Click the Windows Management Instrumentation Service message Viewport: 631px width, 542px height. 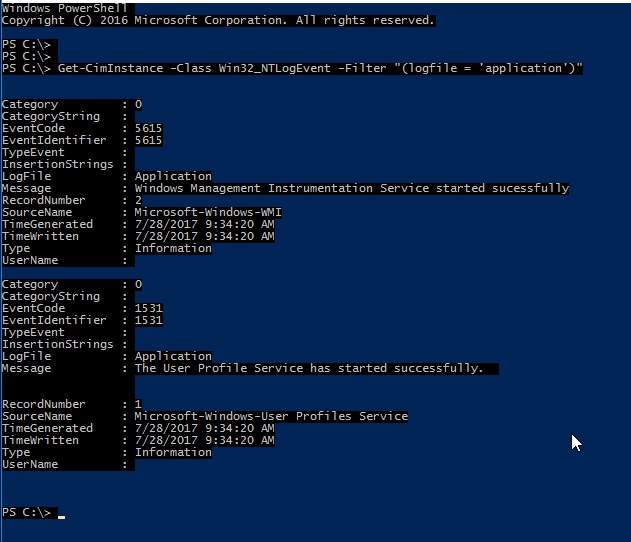tap(351, 188)
